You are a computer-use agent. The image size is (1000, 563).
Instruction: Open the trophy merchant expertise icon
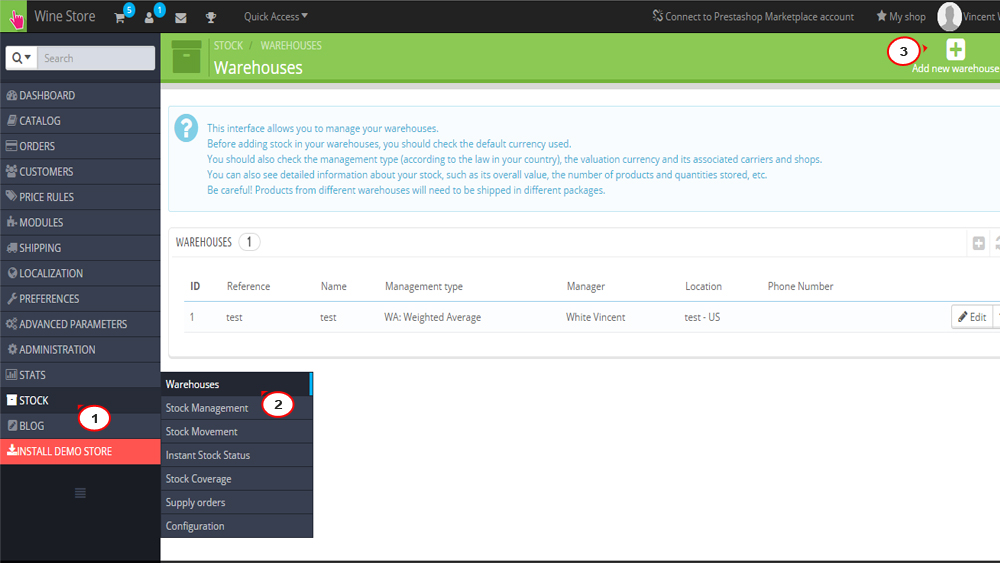click(211, 18)
